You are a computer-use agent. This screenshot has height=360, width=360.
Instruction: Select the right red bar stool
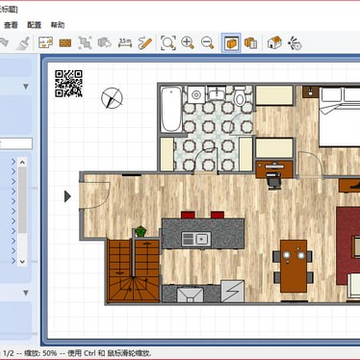click(217, 215)
